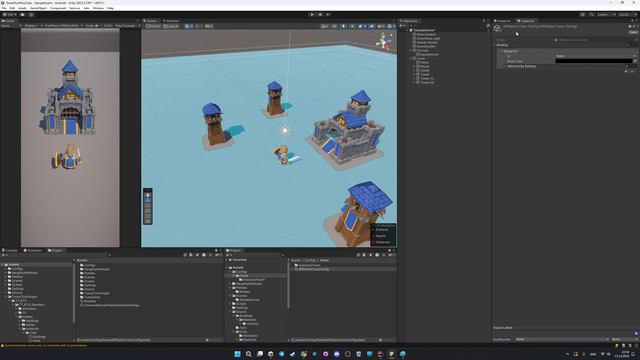
Task: Open the Pivot mode dropdown in Scene view
Action: point(153,26)
